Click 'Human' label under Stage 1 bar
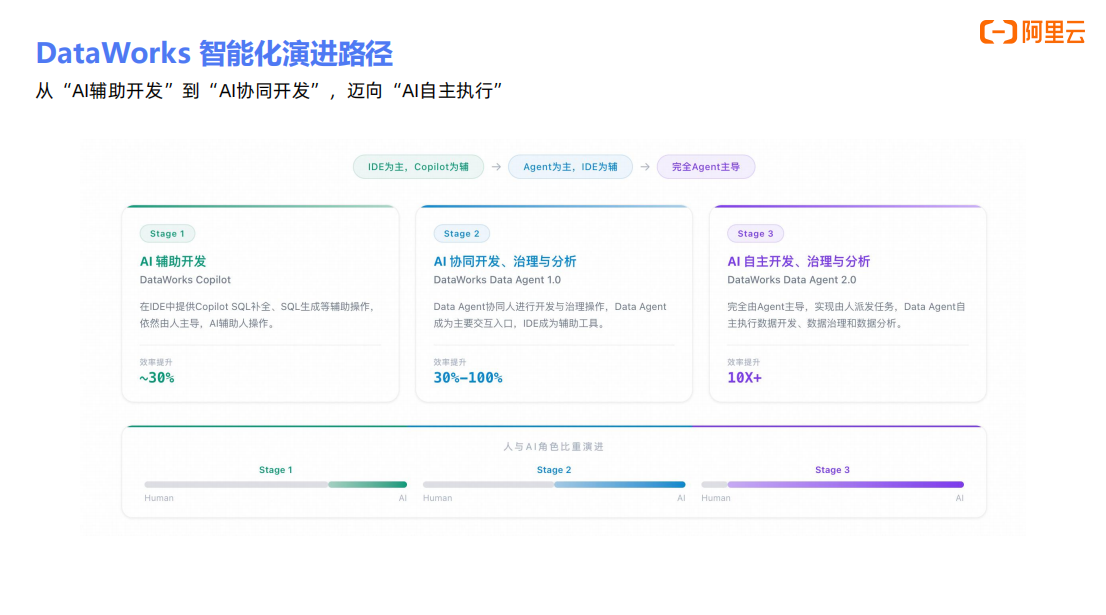 159,498
